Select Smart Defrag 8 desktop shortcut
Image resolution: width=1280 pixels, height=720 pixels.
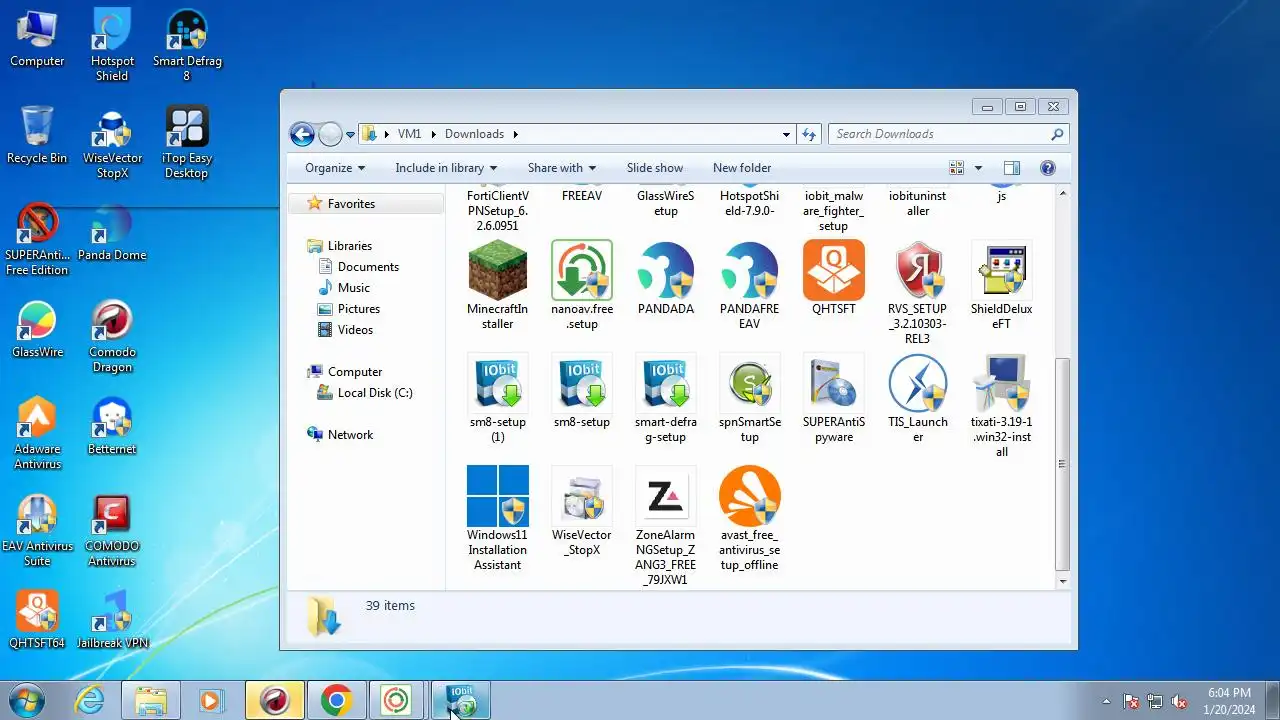point(187,45)
